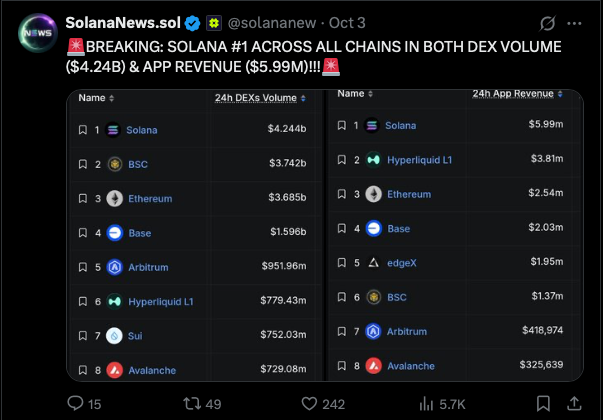Repost this tweet using the retweet icon
Image resolution: width=603 pixels, height=420 pixels.
186,403
